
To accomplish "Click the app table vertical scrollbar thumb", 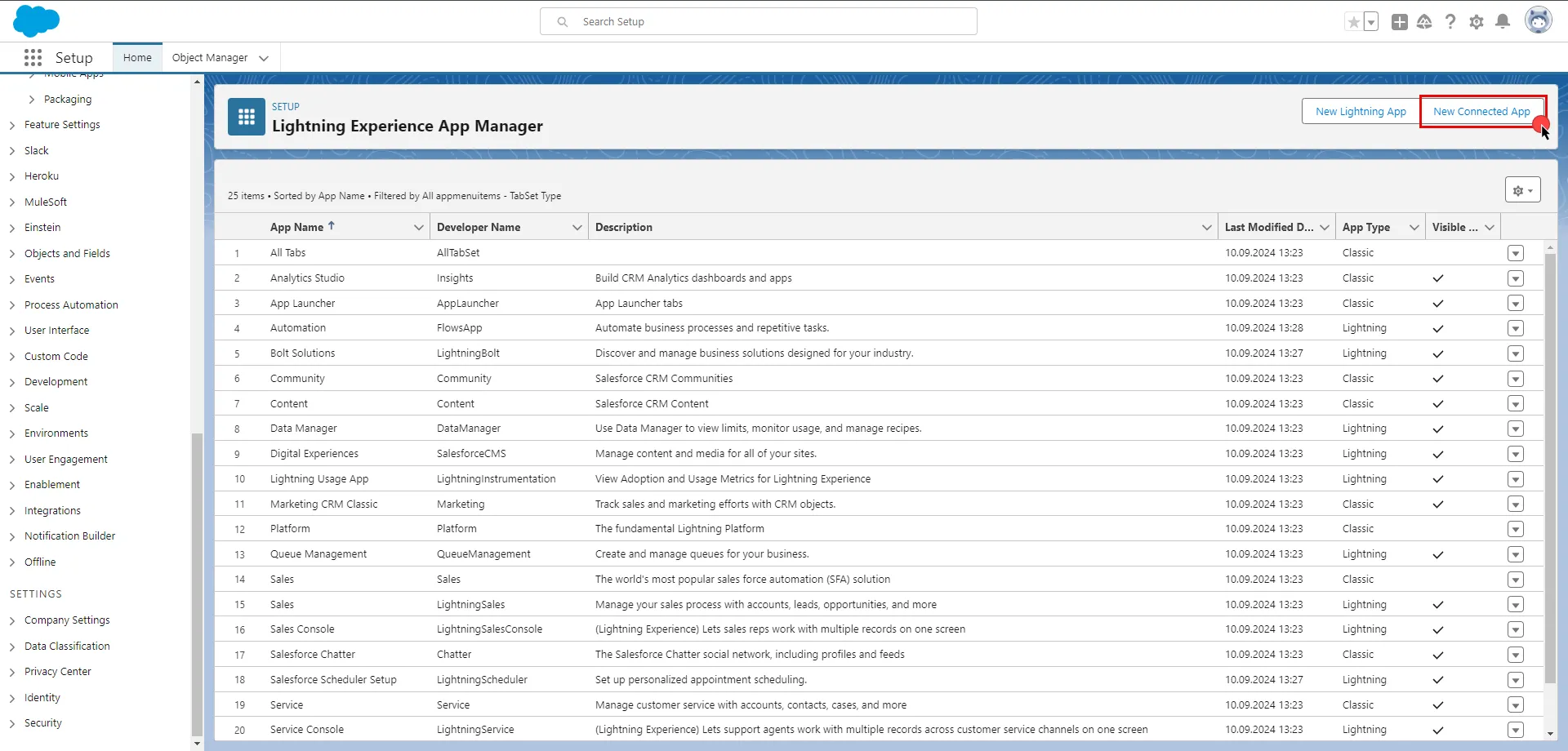I will tap(1550, 469).
